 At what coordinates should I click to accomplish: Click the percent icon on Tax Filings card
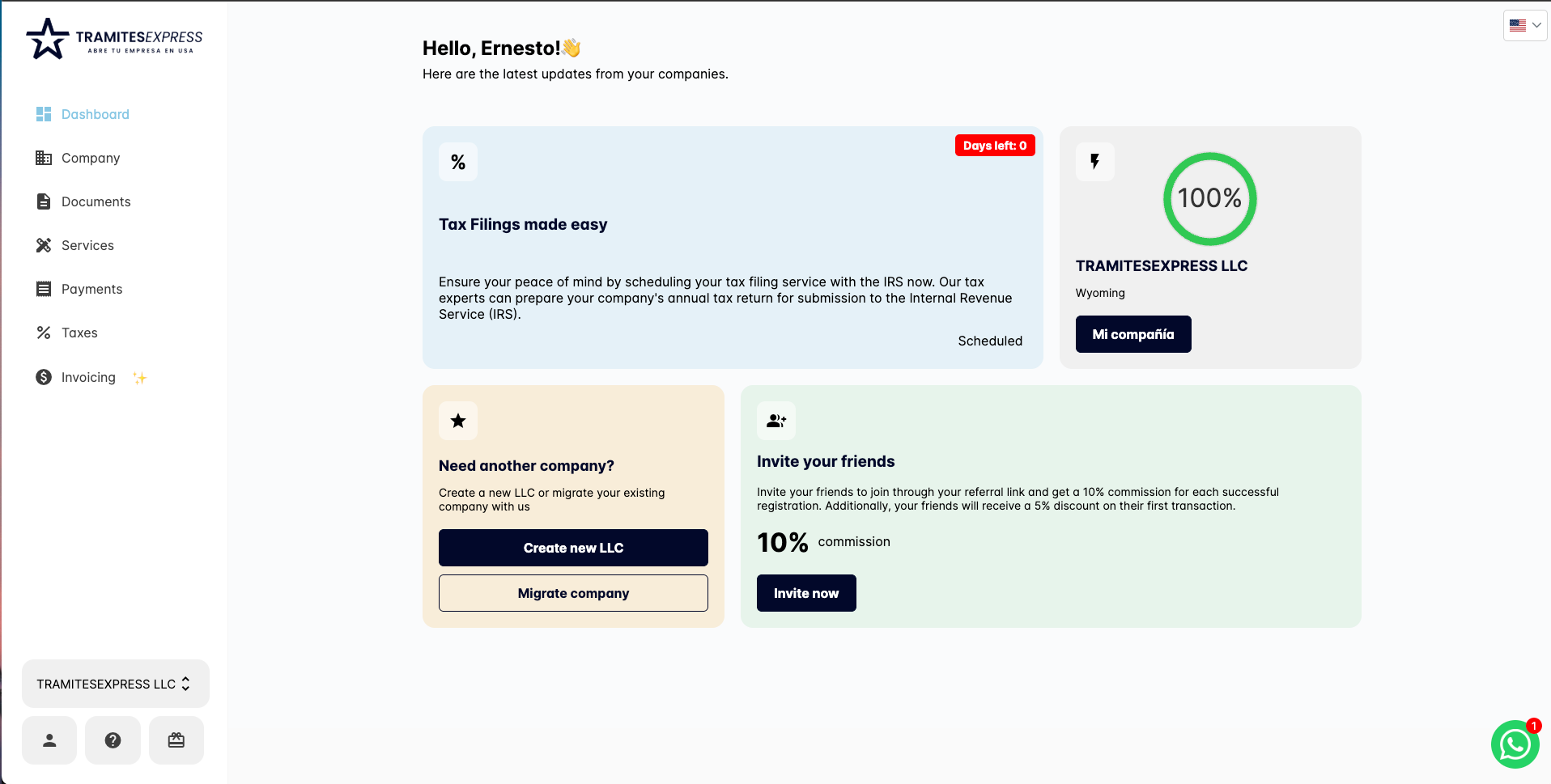pos(458,162)
